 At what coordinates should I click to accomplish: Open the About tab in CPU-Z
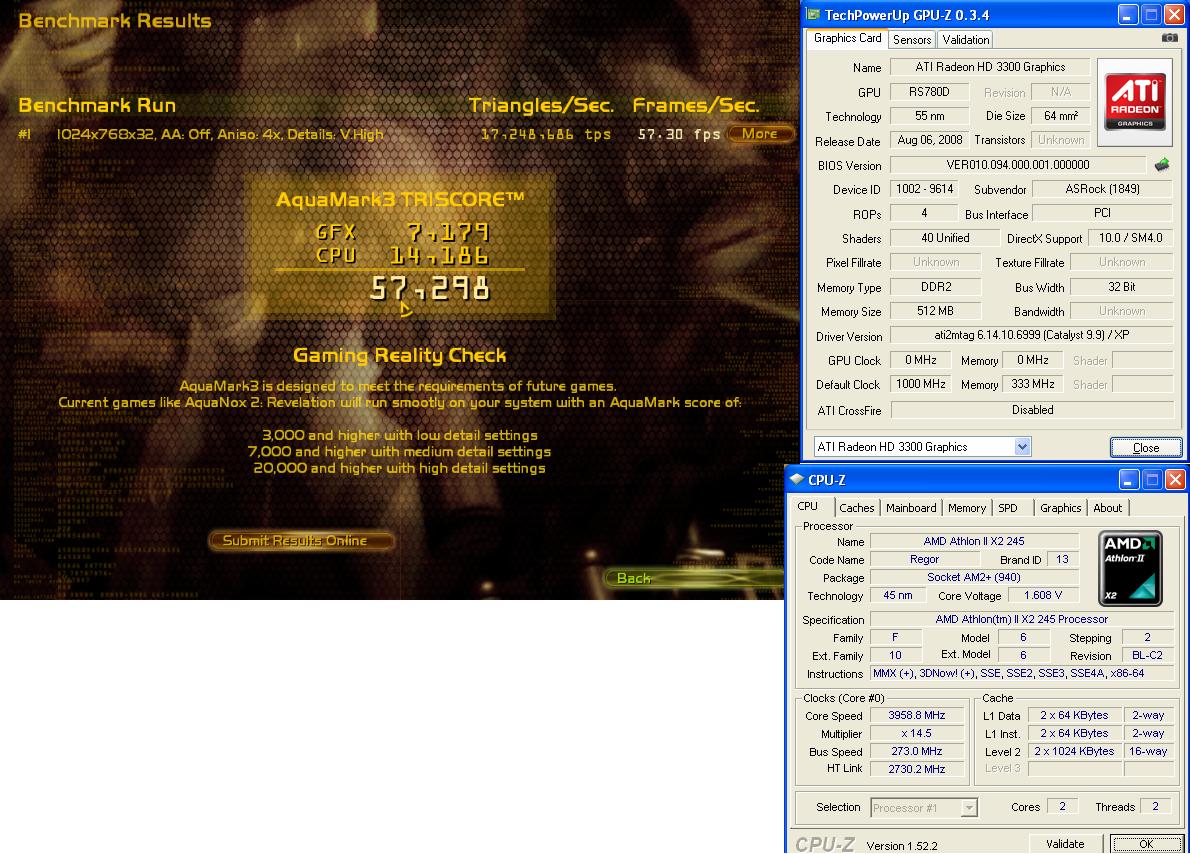point(1107,508)
